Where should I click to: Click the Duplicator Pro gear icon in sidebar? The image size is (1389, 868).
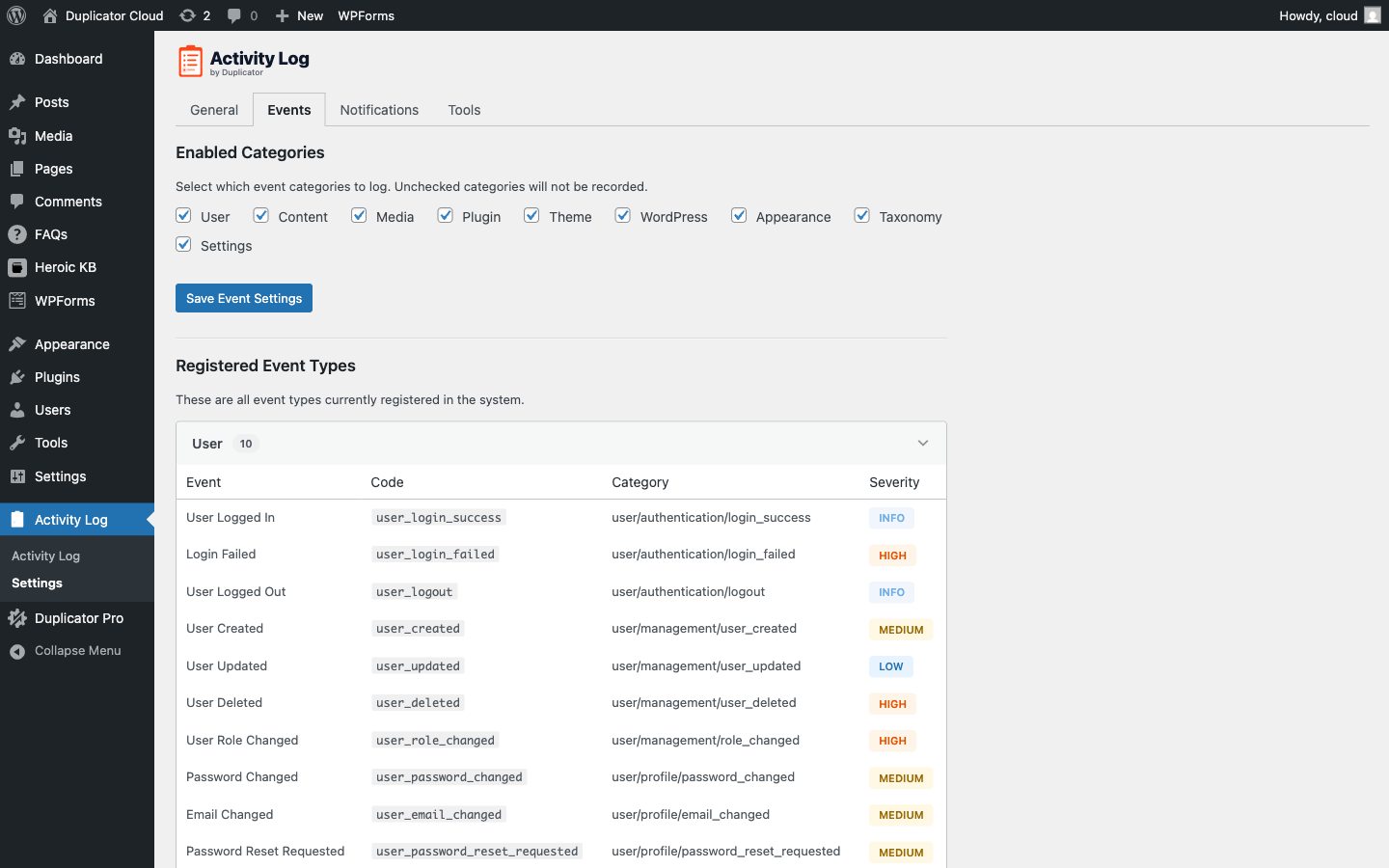pos(17,618)
